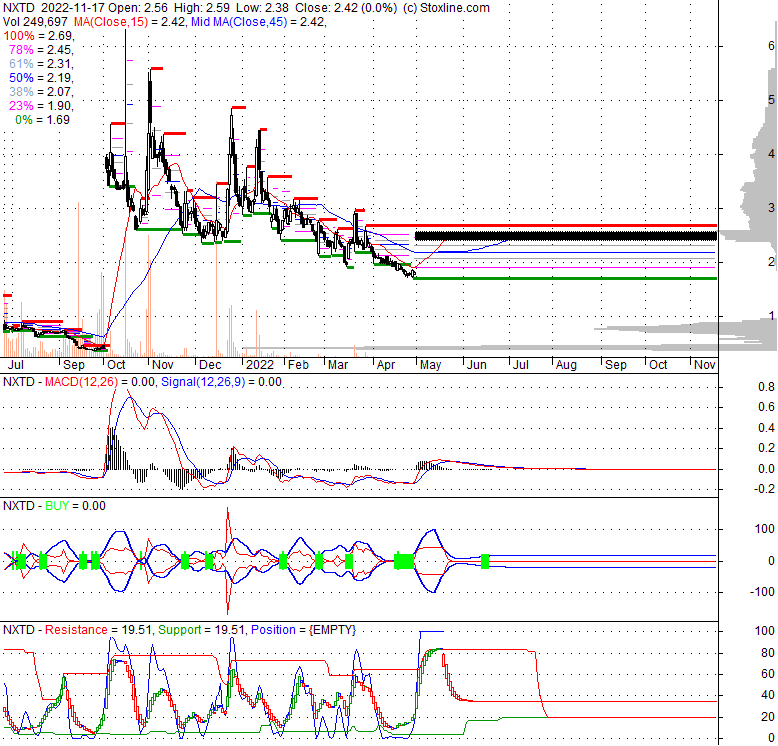Click the date 2022-11-17 in the header
The width and height of the screenshot is (778, 746).
73,8
